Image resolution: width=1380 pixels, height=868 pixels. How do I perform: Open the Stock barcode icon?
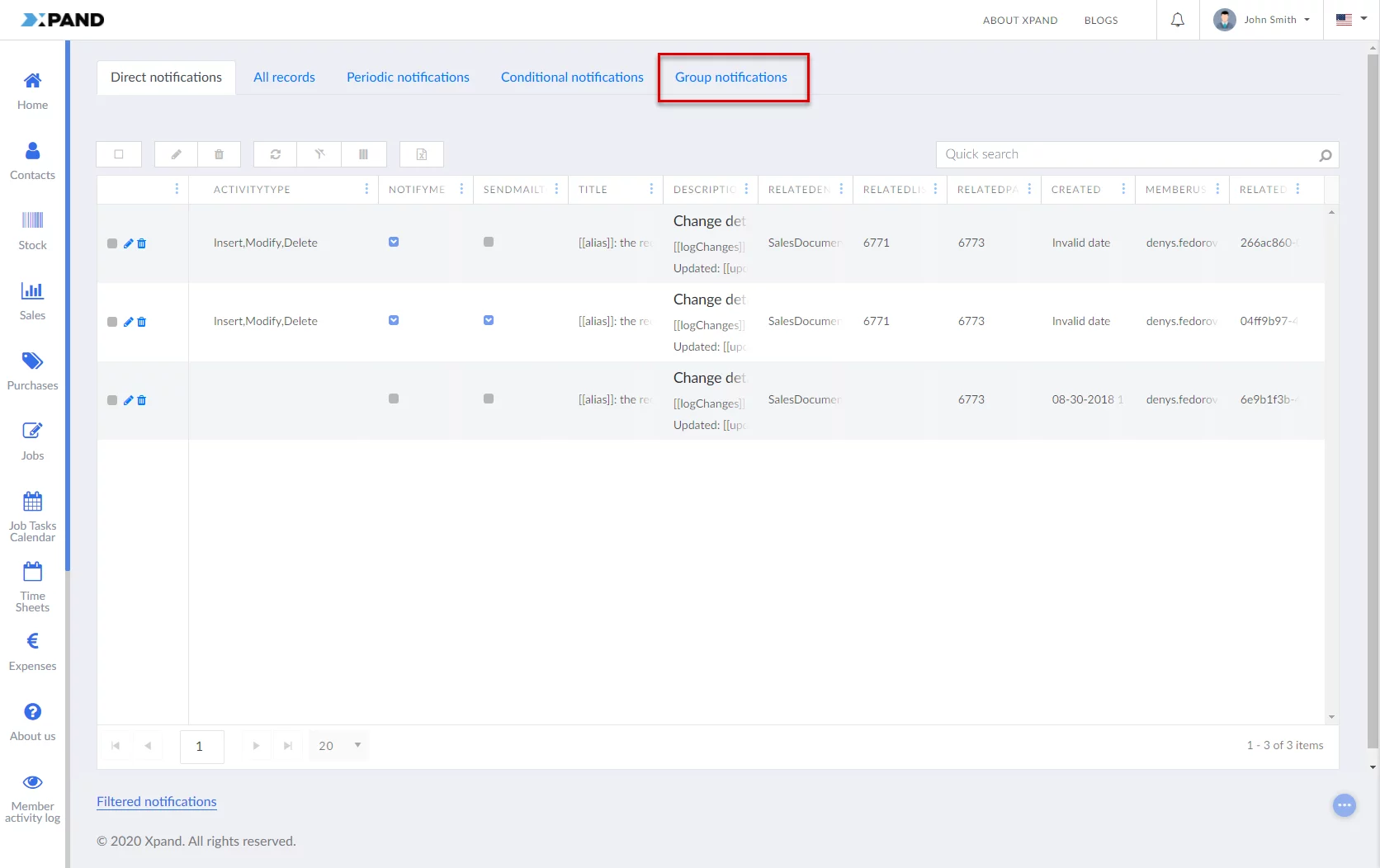32,220
